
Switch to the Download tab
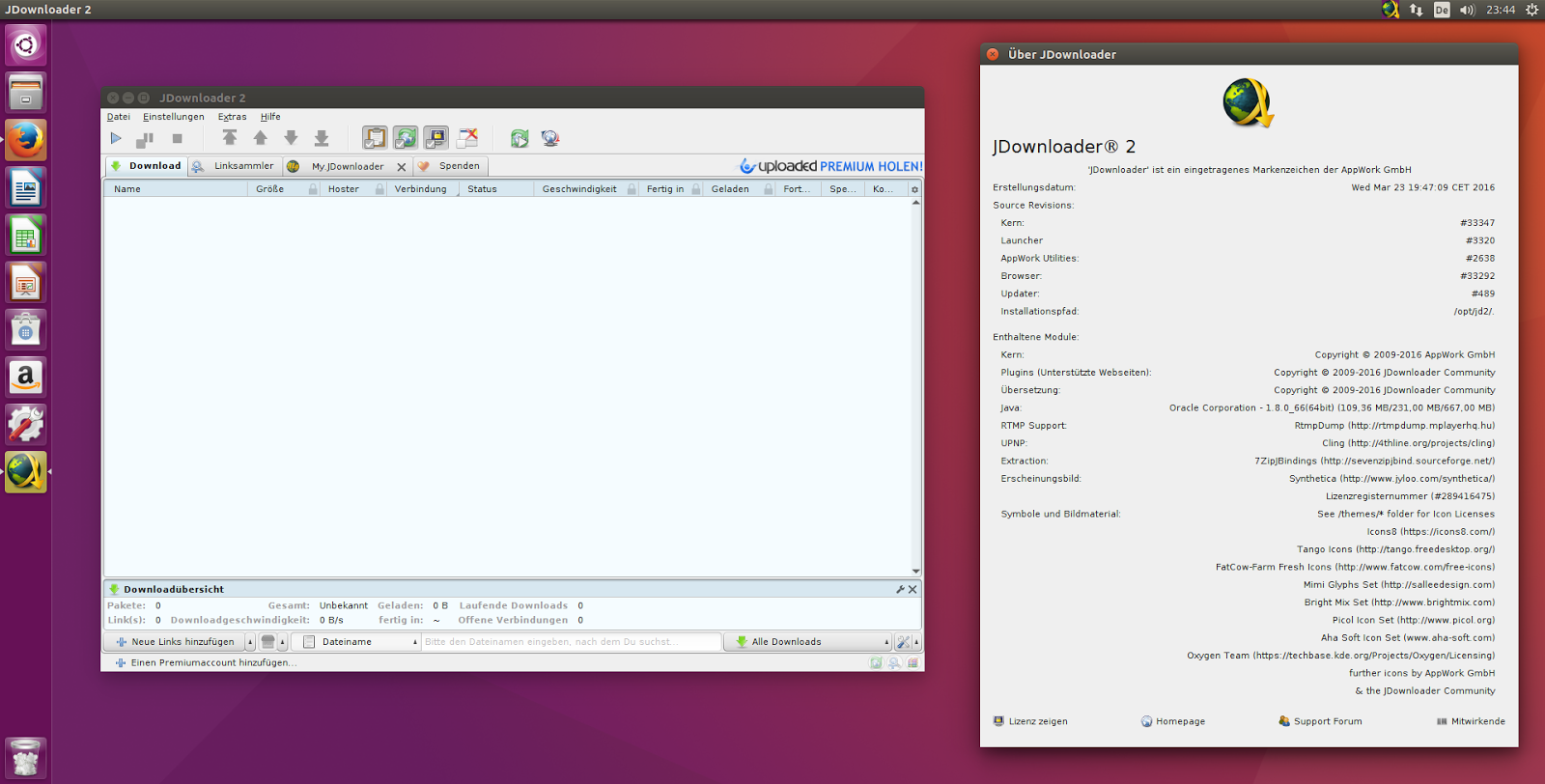pyautogui.click(x=146, y=166)
